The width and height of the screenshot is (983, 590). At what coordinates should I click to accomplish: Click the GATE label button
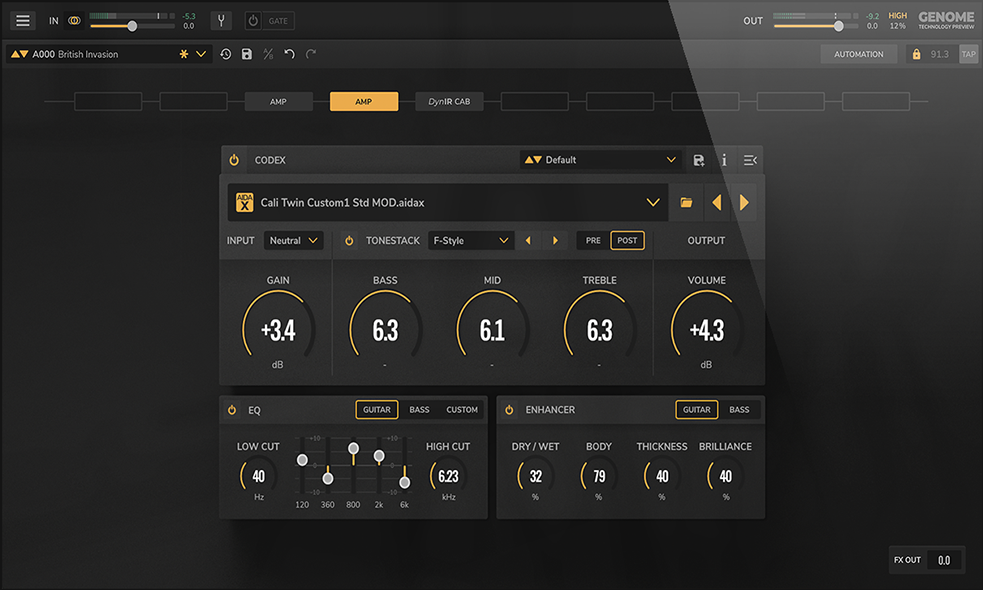tap(278, 21)
